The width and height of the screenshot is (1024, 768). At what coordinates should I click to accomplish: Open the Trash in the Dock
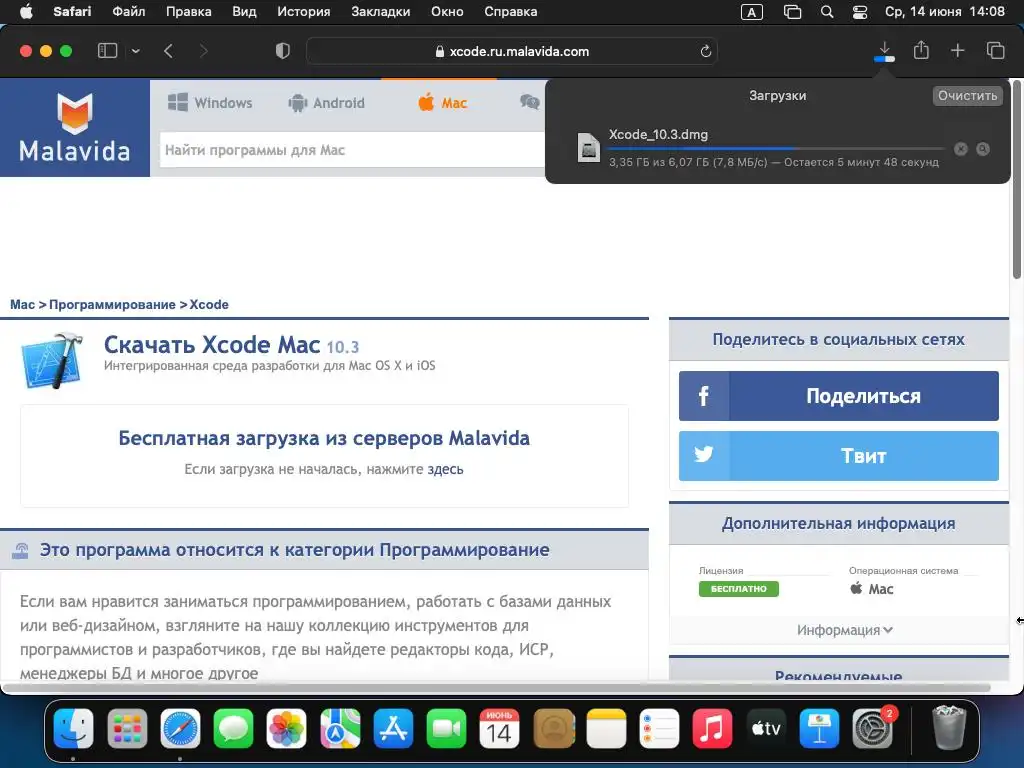[x=949, y=728]
